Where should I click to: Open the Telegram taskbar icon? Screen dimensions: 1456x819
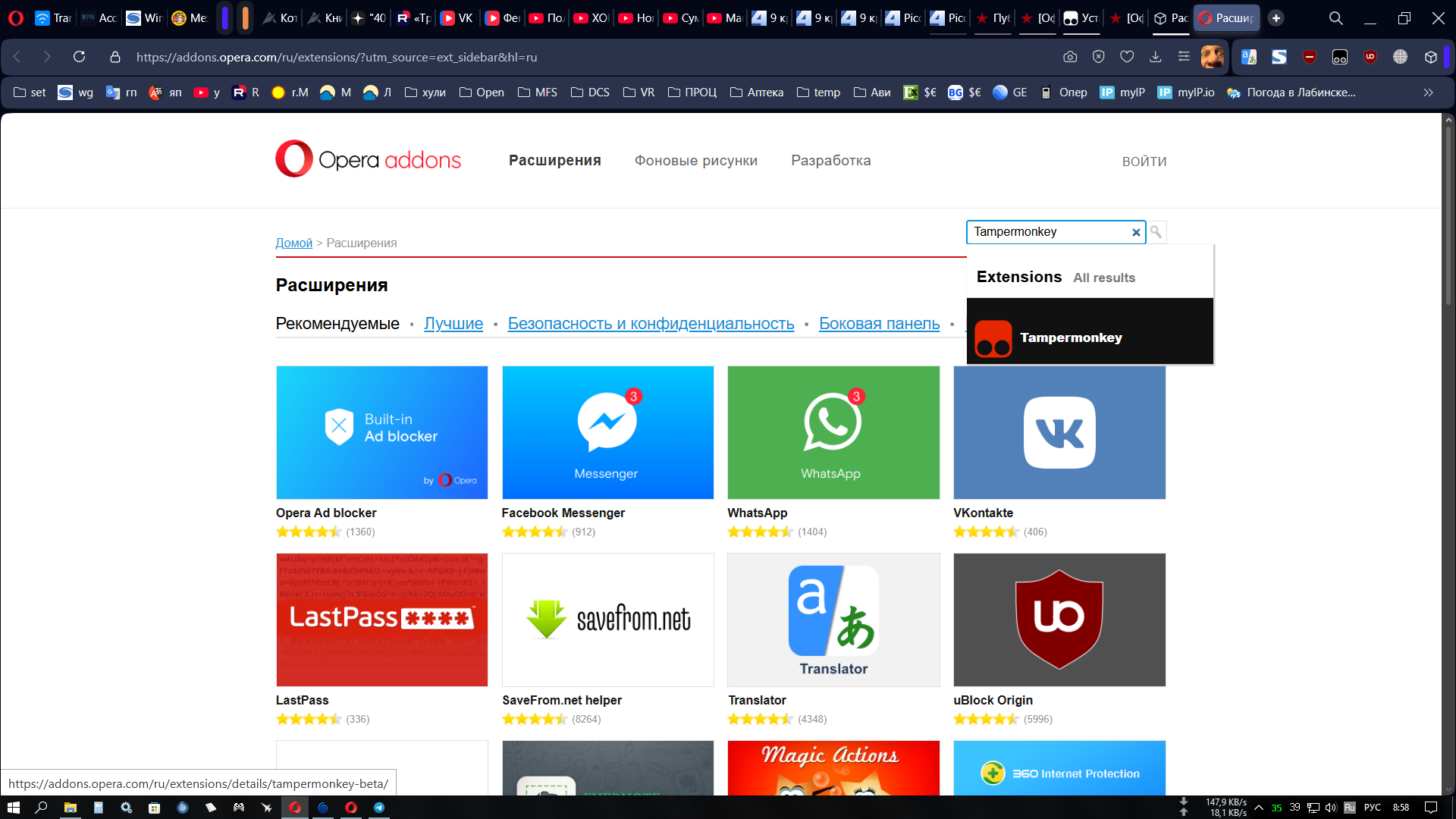(x=379, y=808)
